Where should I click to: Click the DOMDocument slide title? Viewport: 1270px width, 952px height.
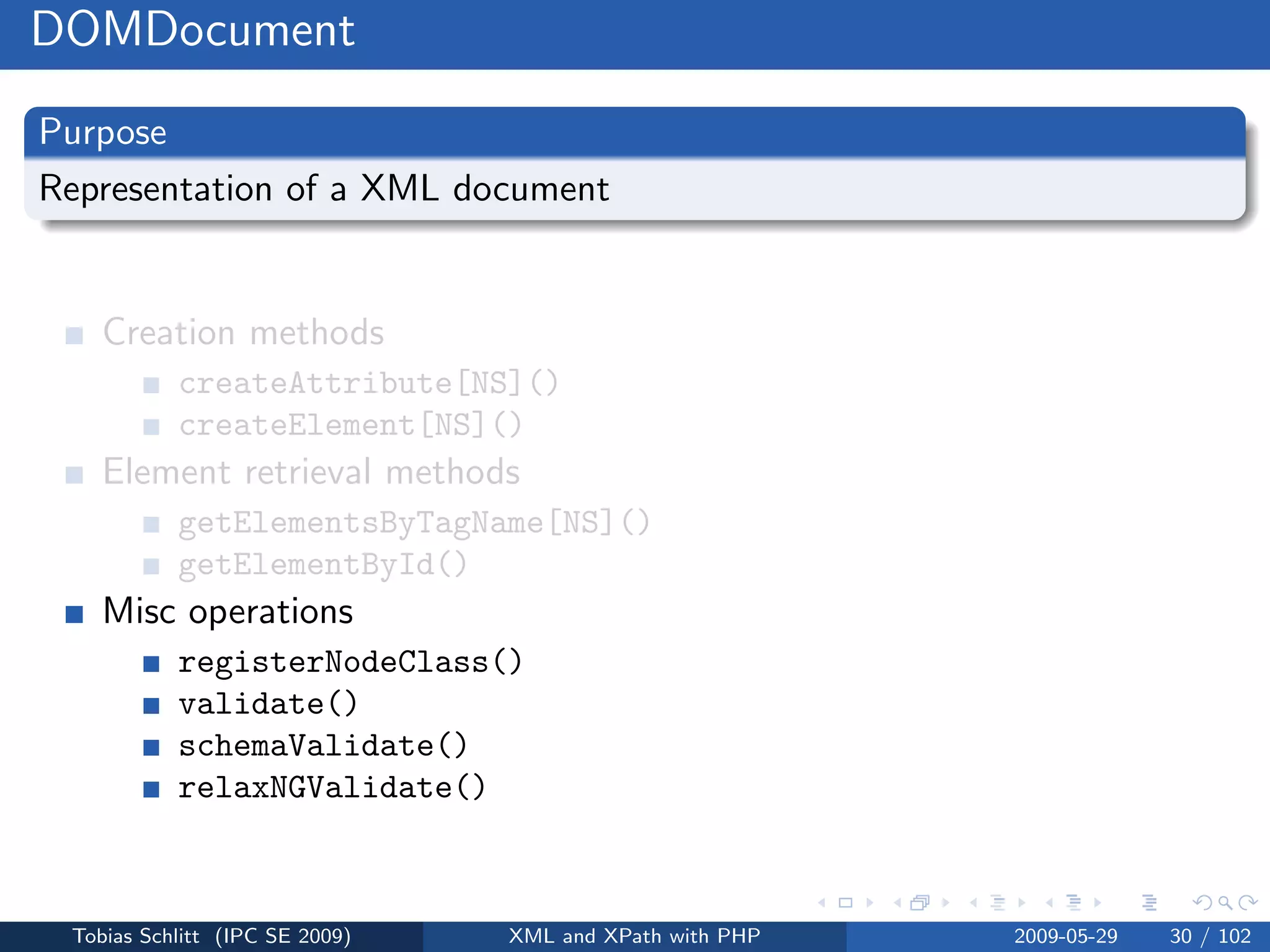[x=193, y=30]
